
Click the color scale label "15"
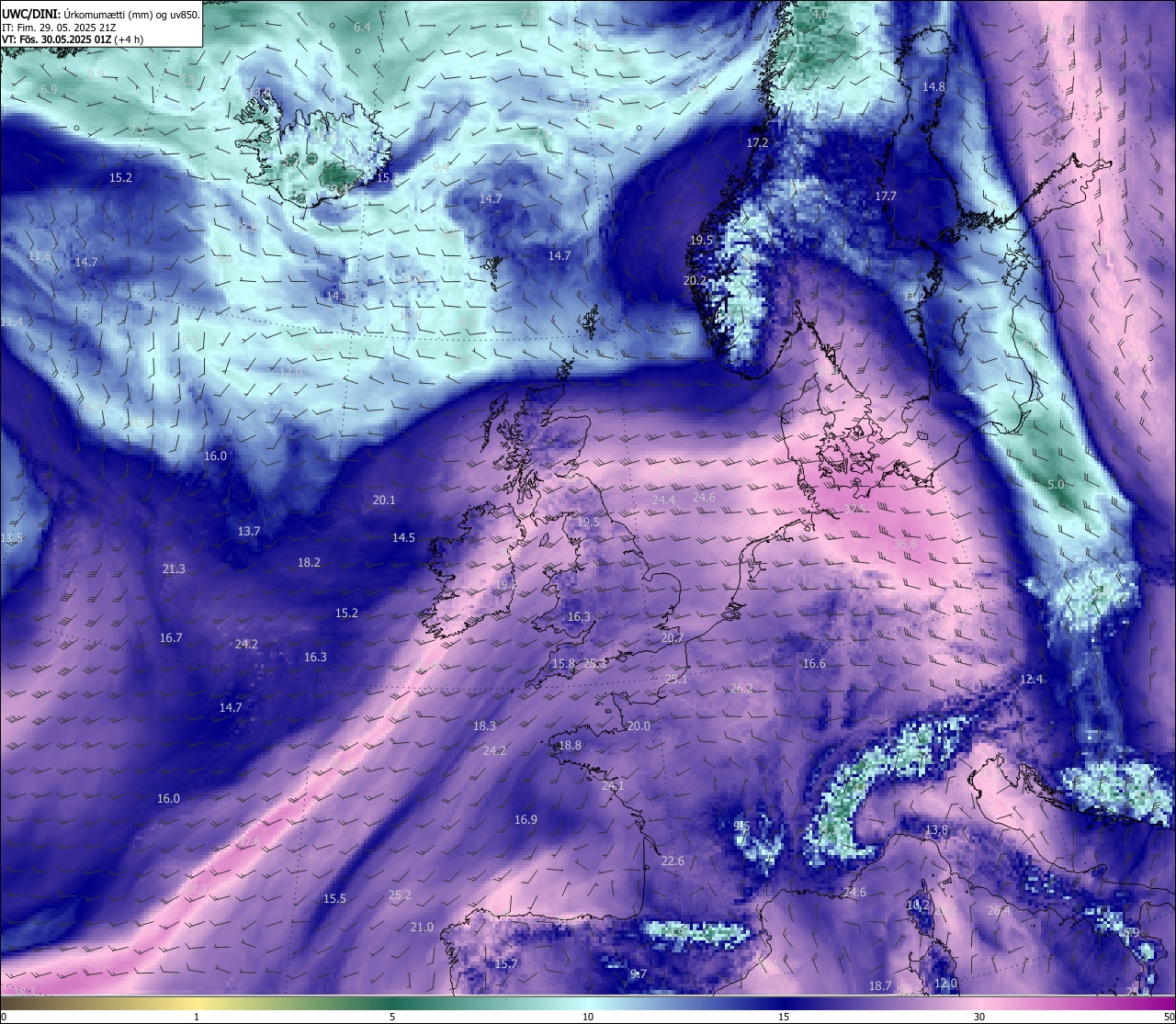784,1017
